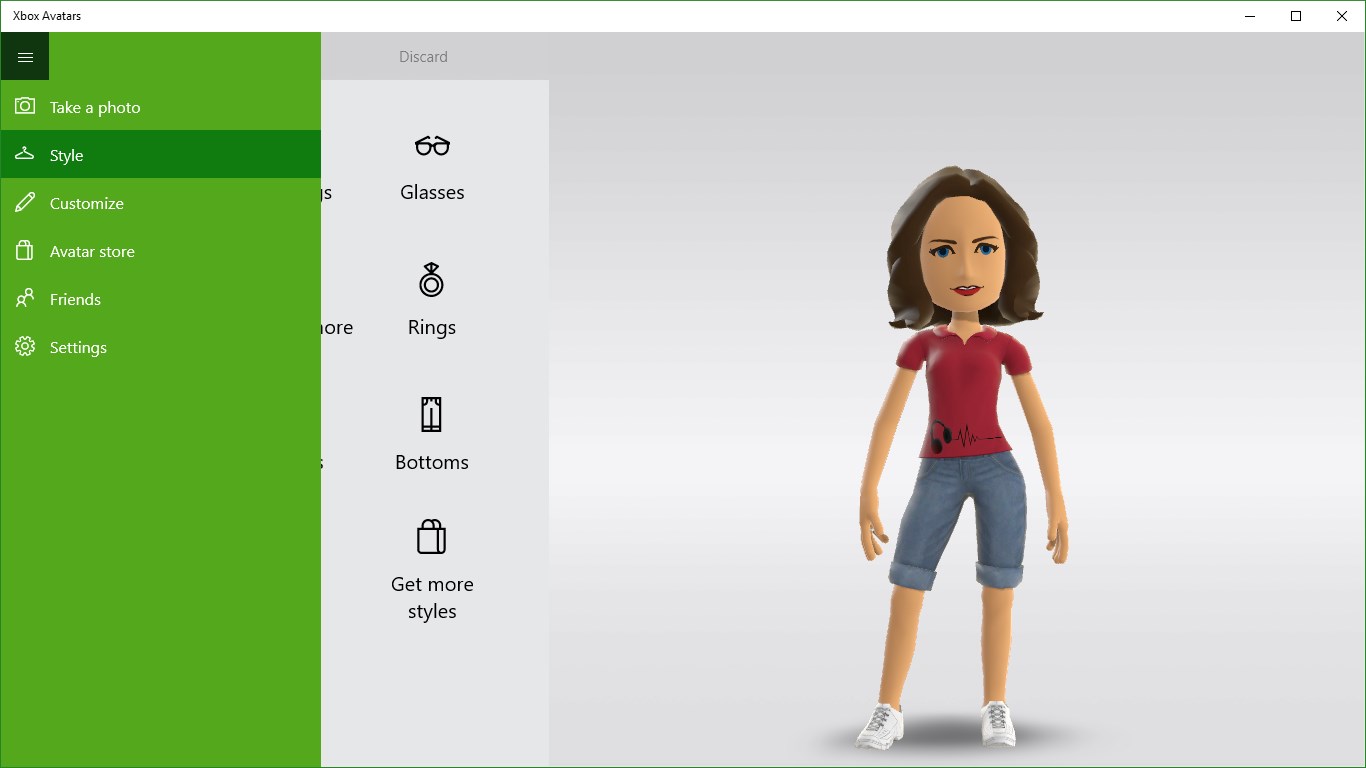The width and height of the screenshot is (1366, 768).
Task: Click Take a photo in the sidebar
Action: [94, 107]
